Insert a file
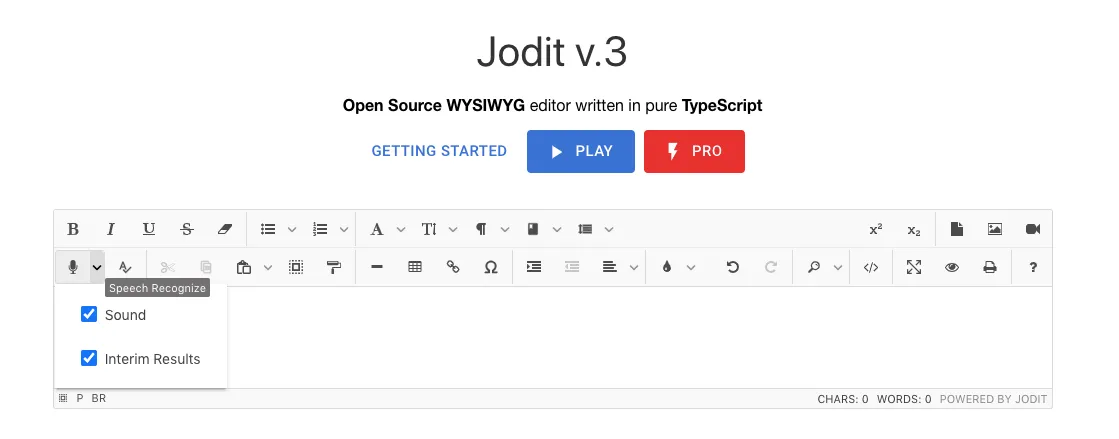The image size is (1119, 439). pos(957,229)
